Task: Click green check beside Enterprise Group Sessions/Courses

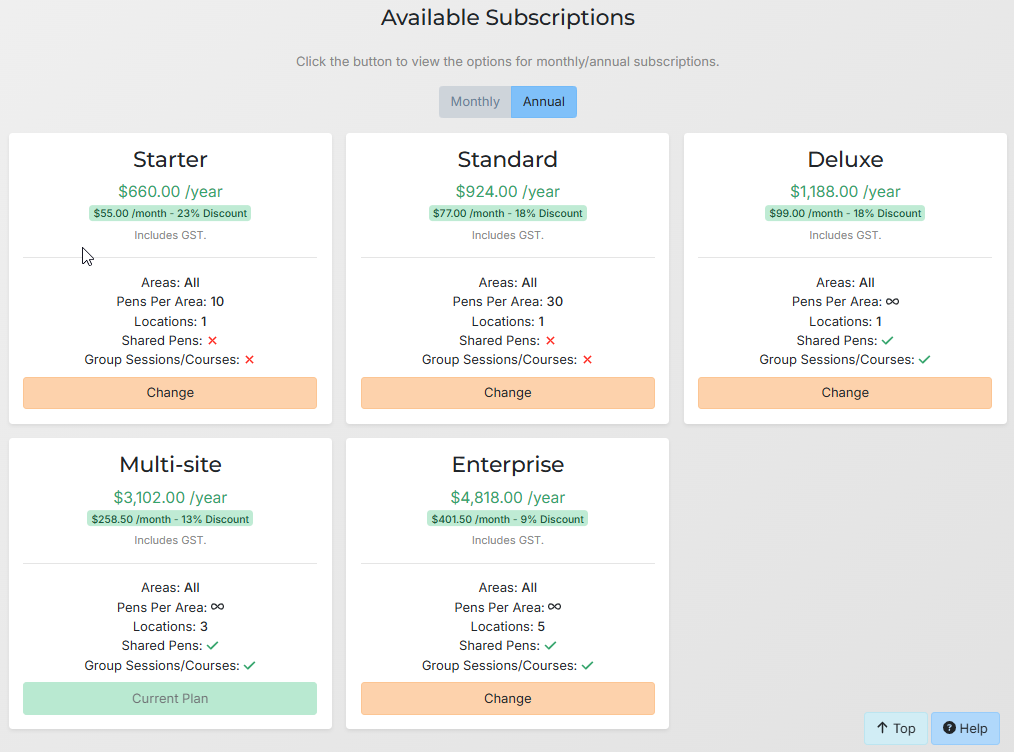Action: 587,665
